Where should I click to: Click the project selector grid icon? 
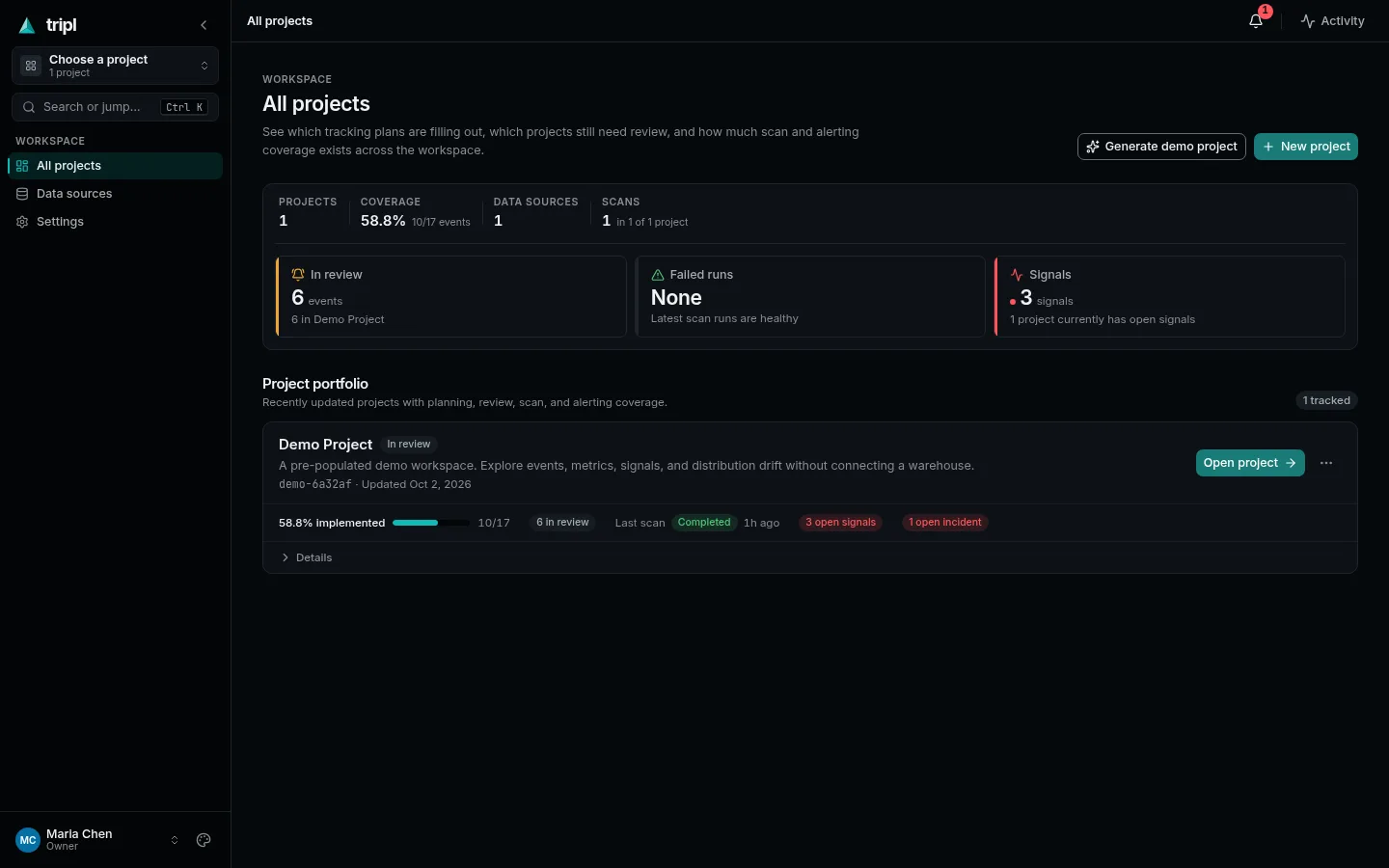click(x=31, y=66)
